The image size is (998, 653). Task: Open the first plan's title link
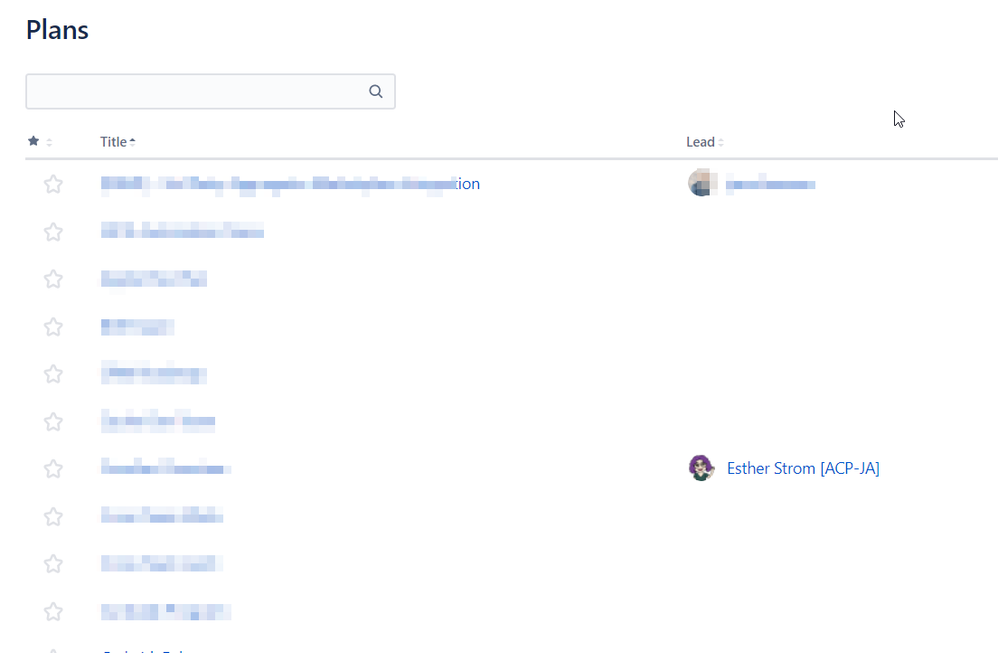pos(290,184)
